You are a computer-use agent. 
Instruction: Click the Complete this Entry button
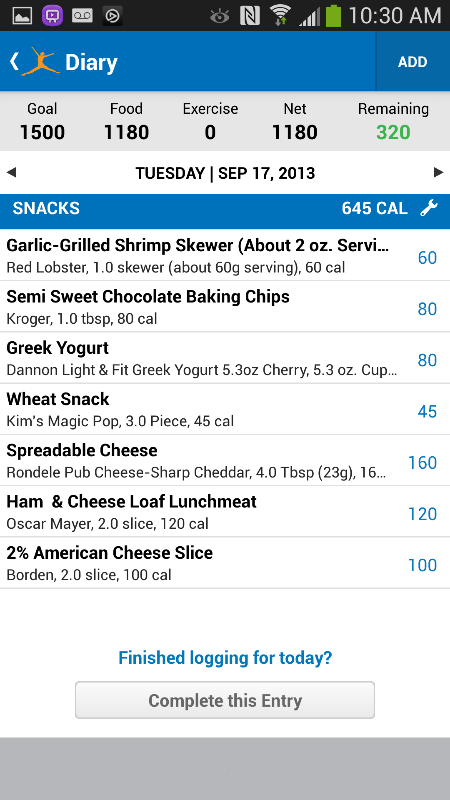225,700
